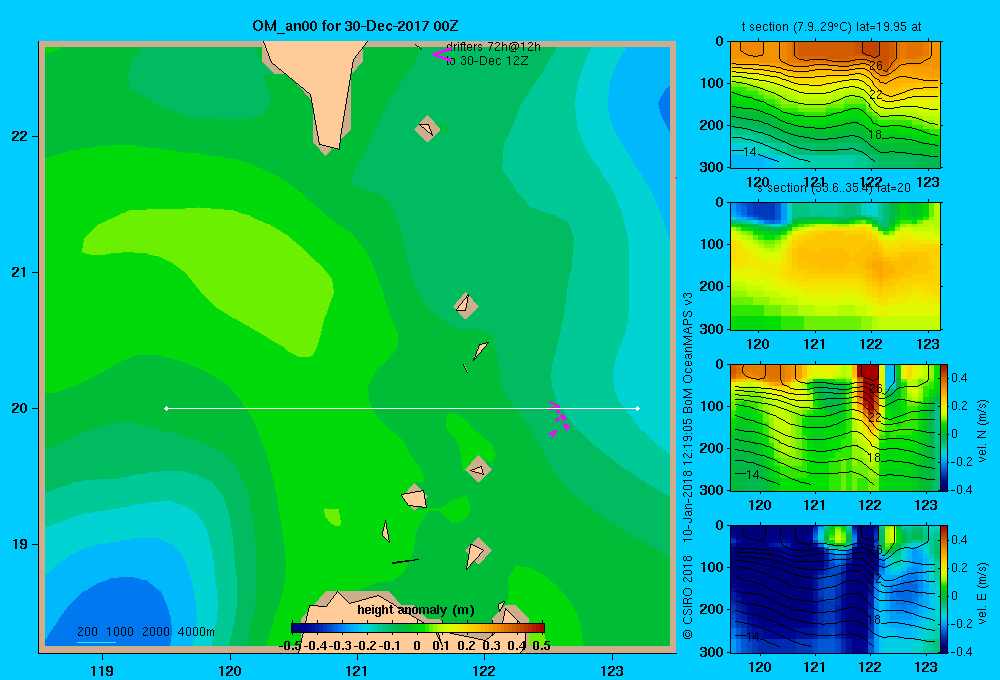Click the left endpoint of the white section line

166,408
